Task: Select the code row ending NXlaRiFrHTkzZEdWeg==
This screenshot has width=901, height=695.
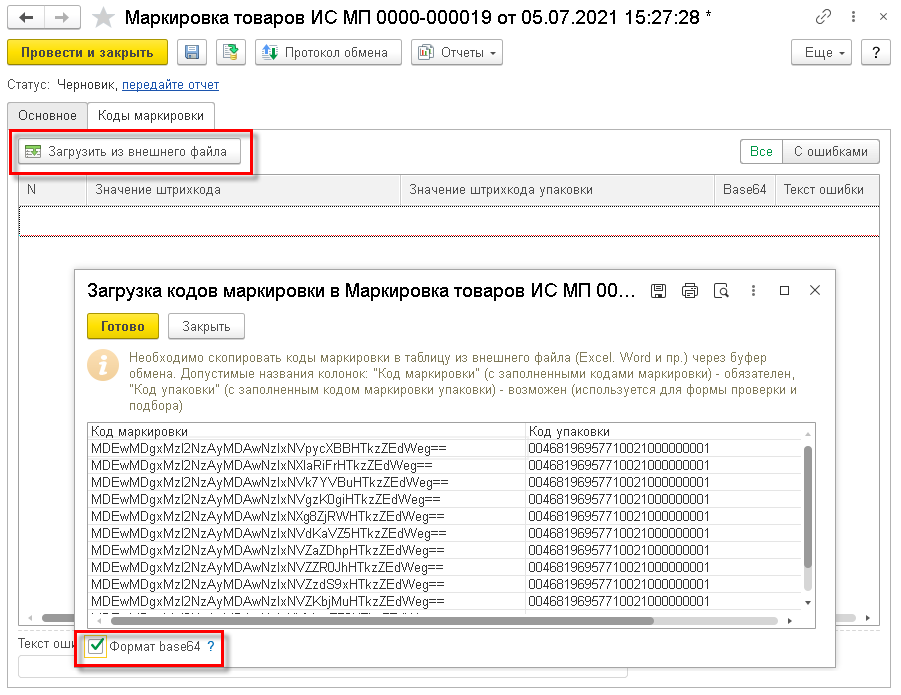Action: click(x=307, y=466)
